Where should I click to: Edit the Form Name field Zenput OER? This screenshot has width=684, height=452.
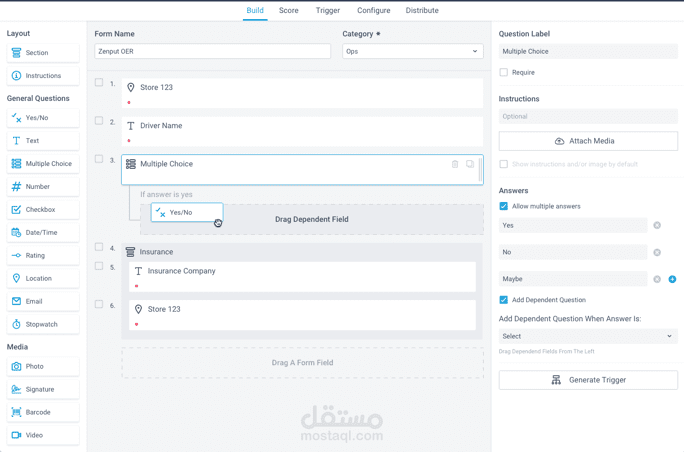212,51
